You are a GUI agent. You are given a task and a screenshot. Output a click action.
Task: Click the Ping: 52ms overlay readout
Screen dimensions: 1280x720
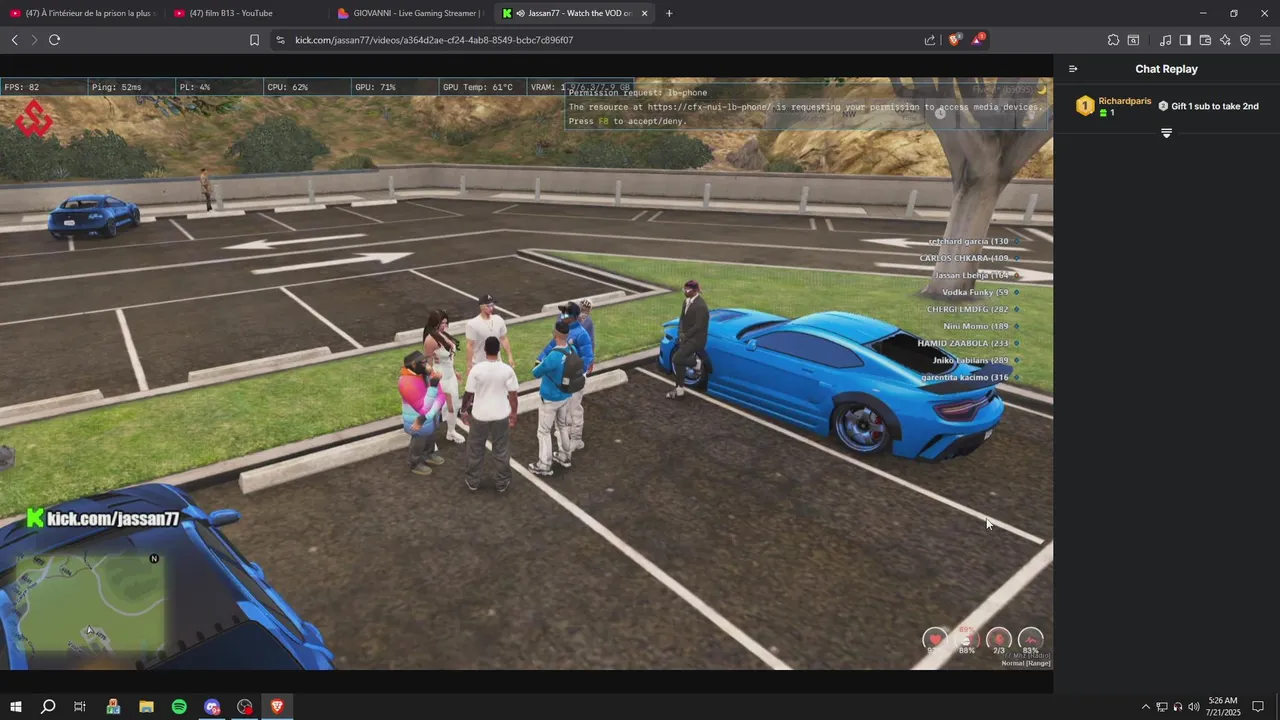tap(116, 87)
